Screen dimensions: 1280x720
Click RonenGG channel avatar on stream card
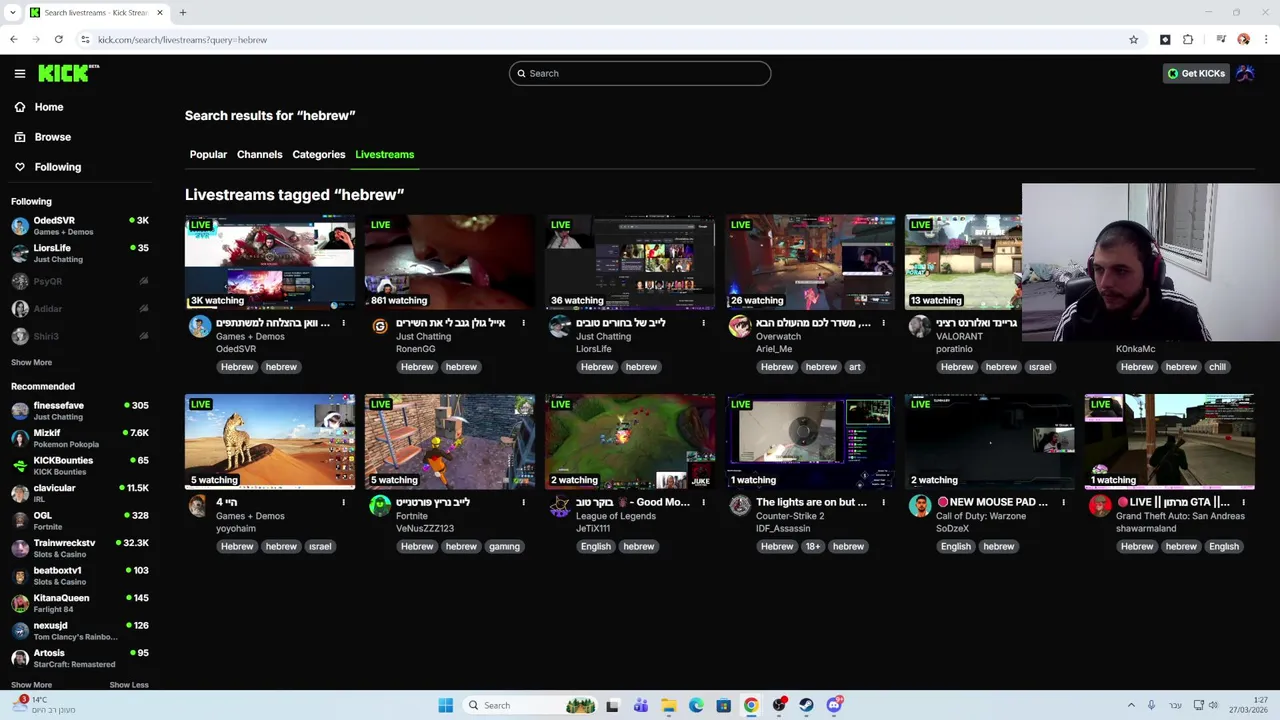[x=380, y=326]
